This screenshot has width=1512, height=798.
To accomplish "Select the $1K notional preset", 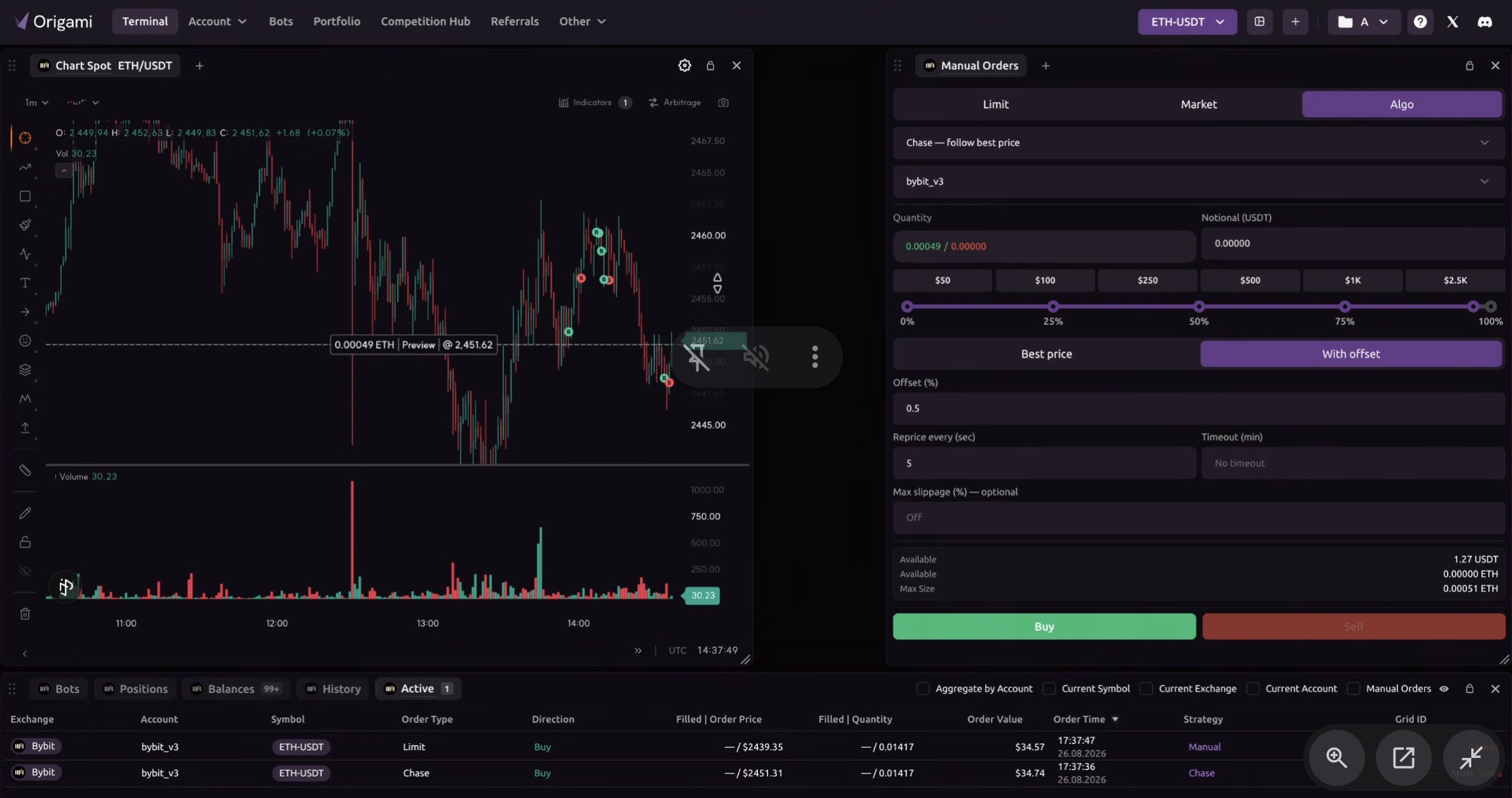I will (x=1352, y=280).
